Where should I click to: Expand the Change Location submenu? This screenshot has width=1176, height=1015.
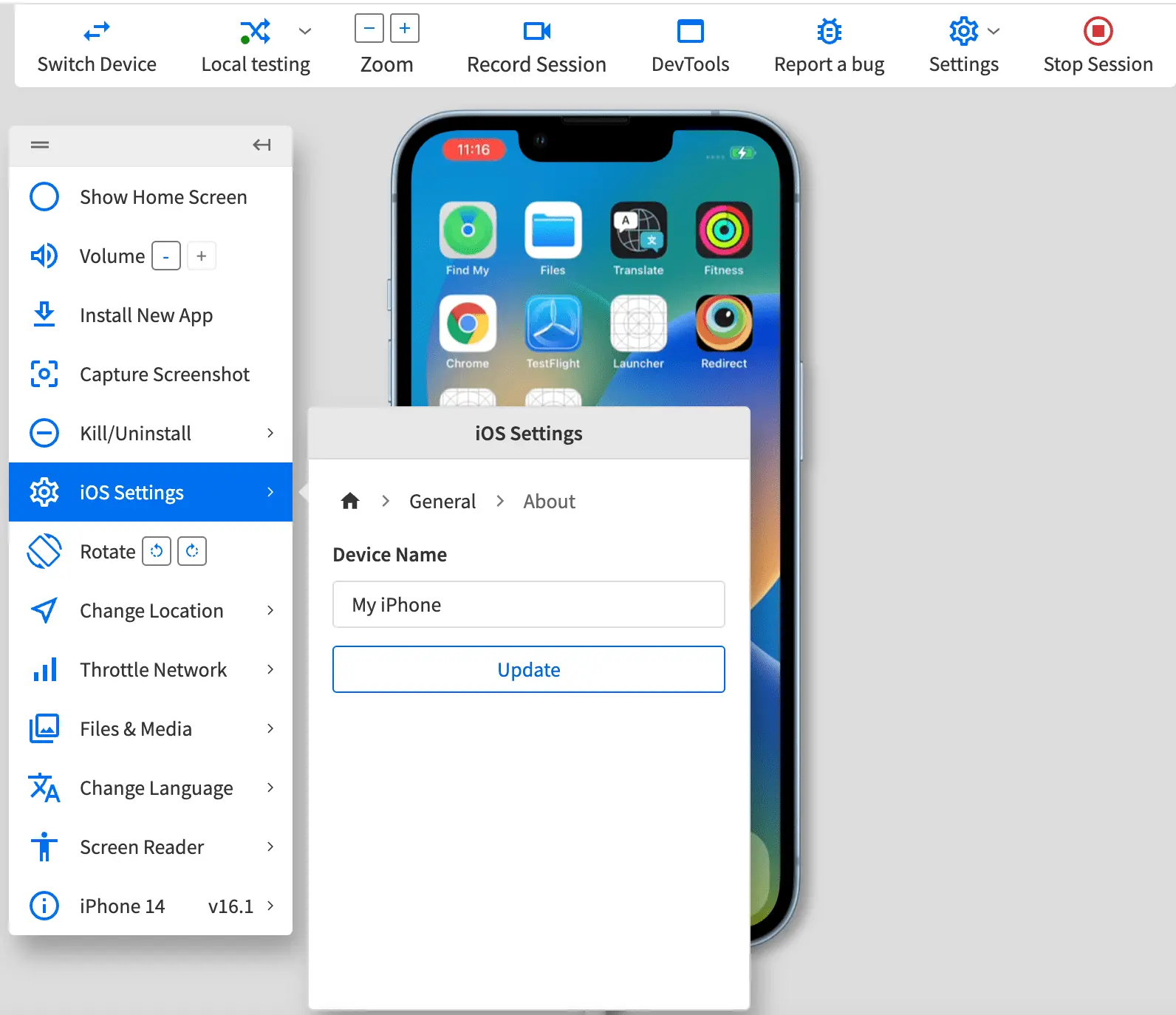tap(270, 611)
